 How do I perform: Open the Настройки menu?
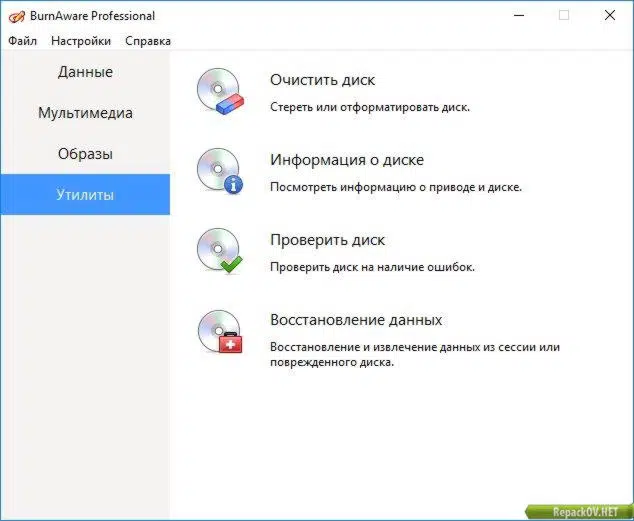click(81, 41)
